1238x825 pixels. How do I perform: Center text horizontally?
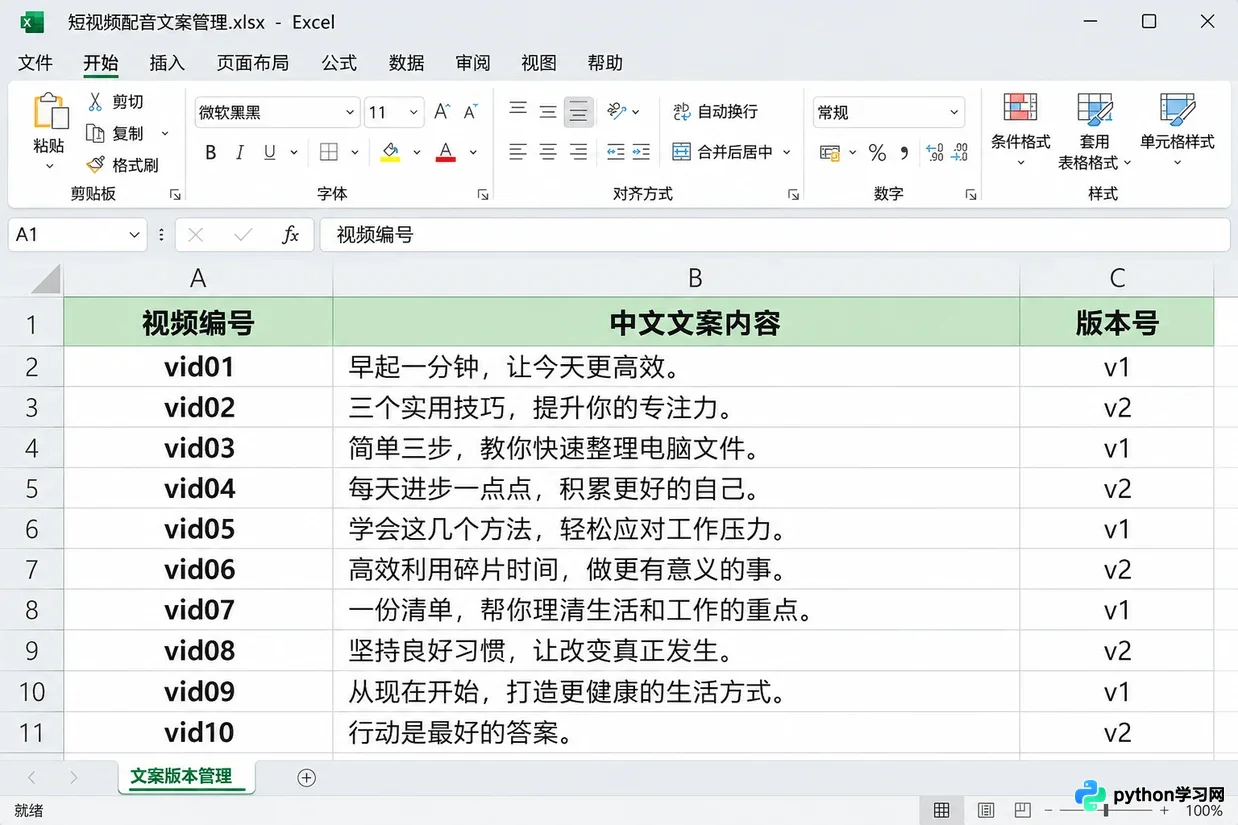(548, 152)
